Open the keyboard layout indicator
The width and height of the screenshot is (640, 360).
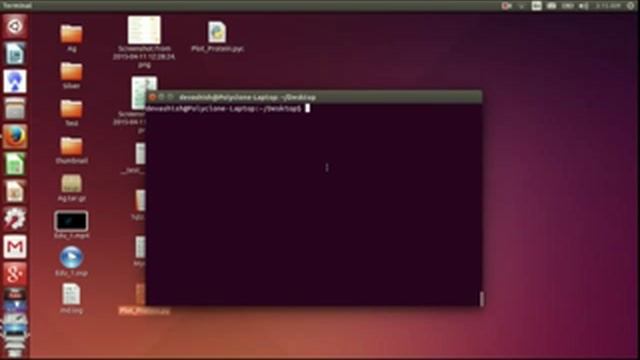(536, 6)
